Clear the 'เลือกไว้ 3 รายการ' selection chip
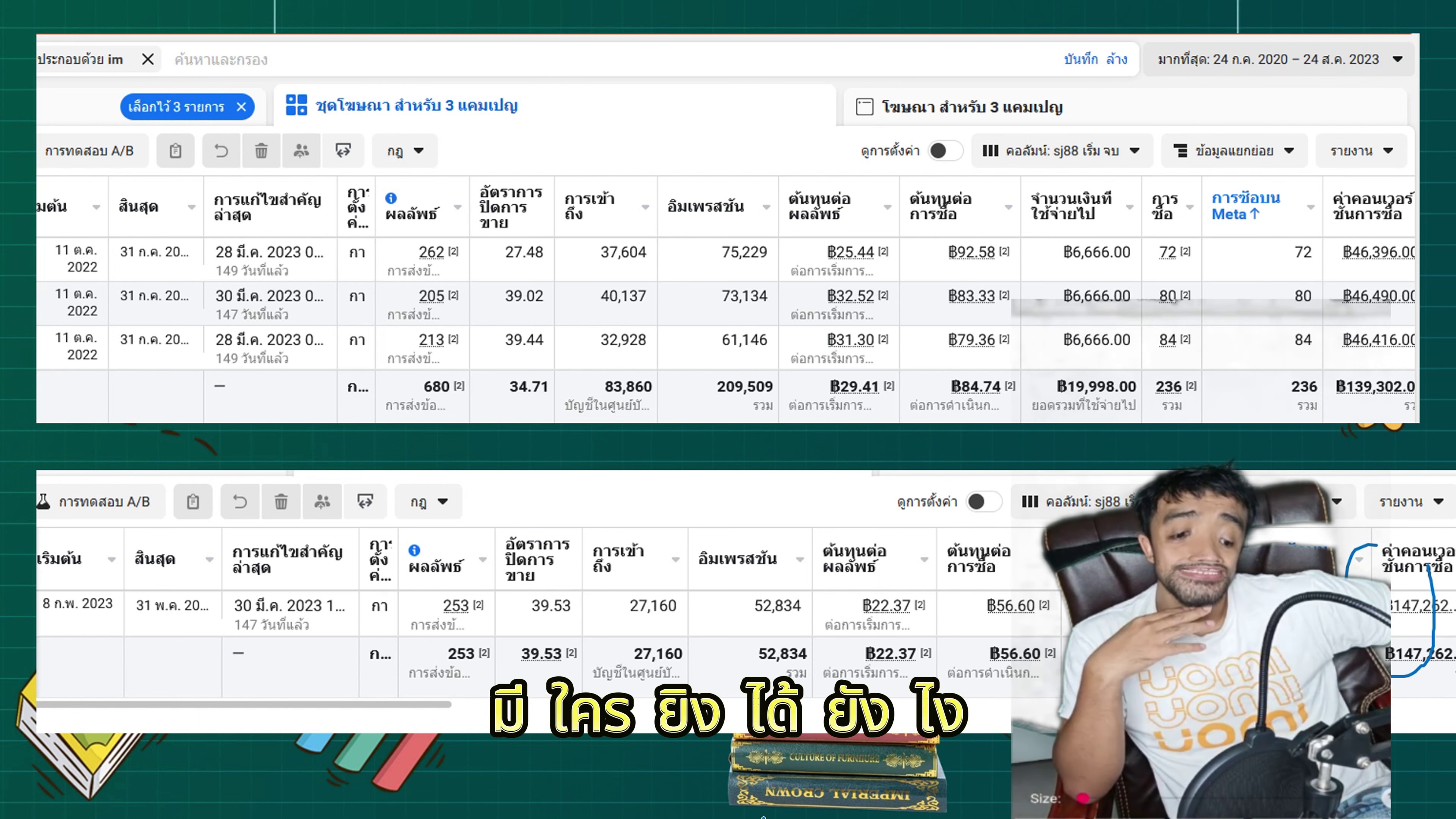This screenshot has height=819, width=1456. tap(242, 107)
